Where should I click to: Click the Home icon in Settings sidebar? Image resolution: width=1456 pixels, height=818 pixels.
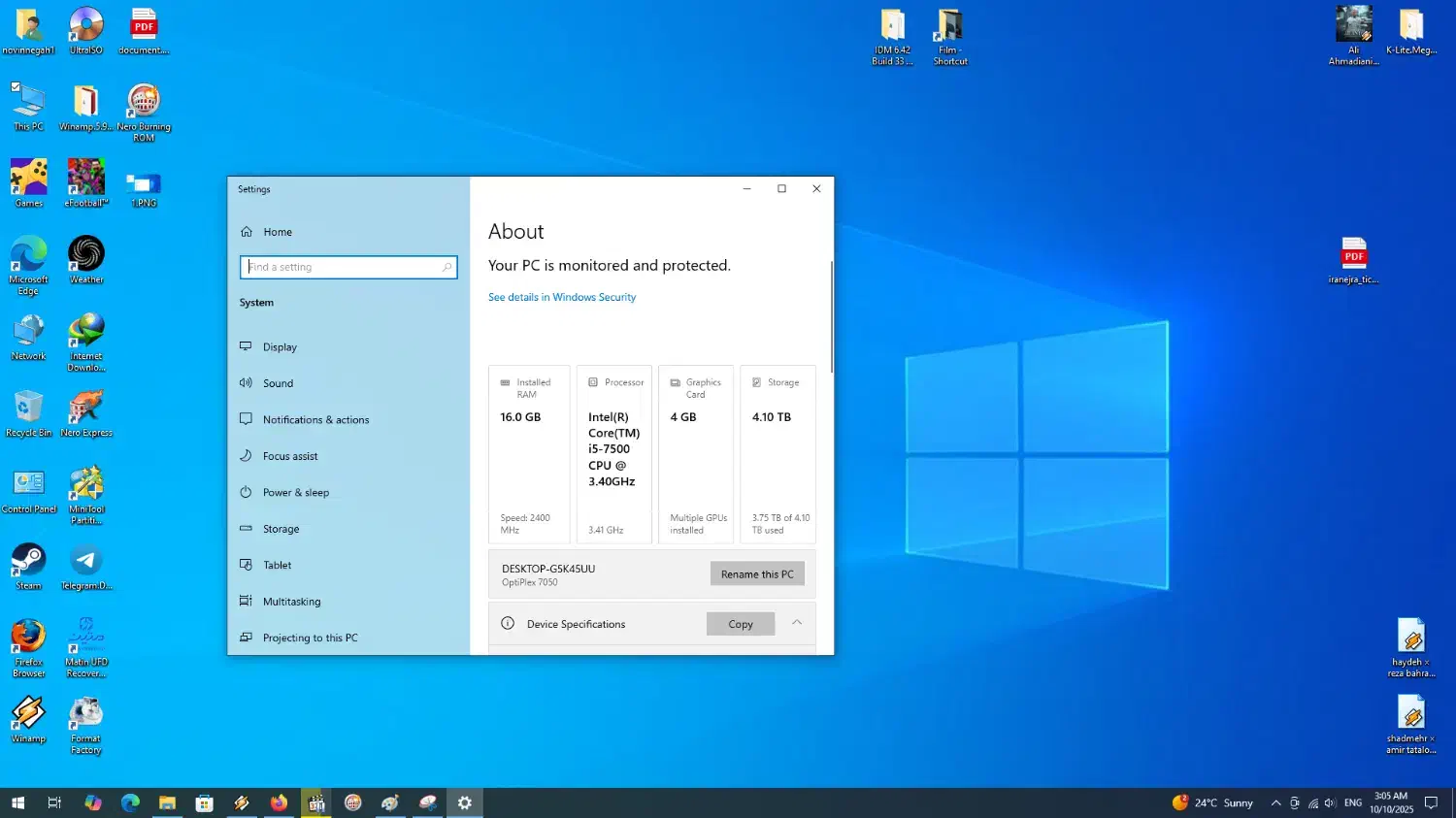(x=247, y=232)
